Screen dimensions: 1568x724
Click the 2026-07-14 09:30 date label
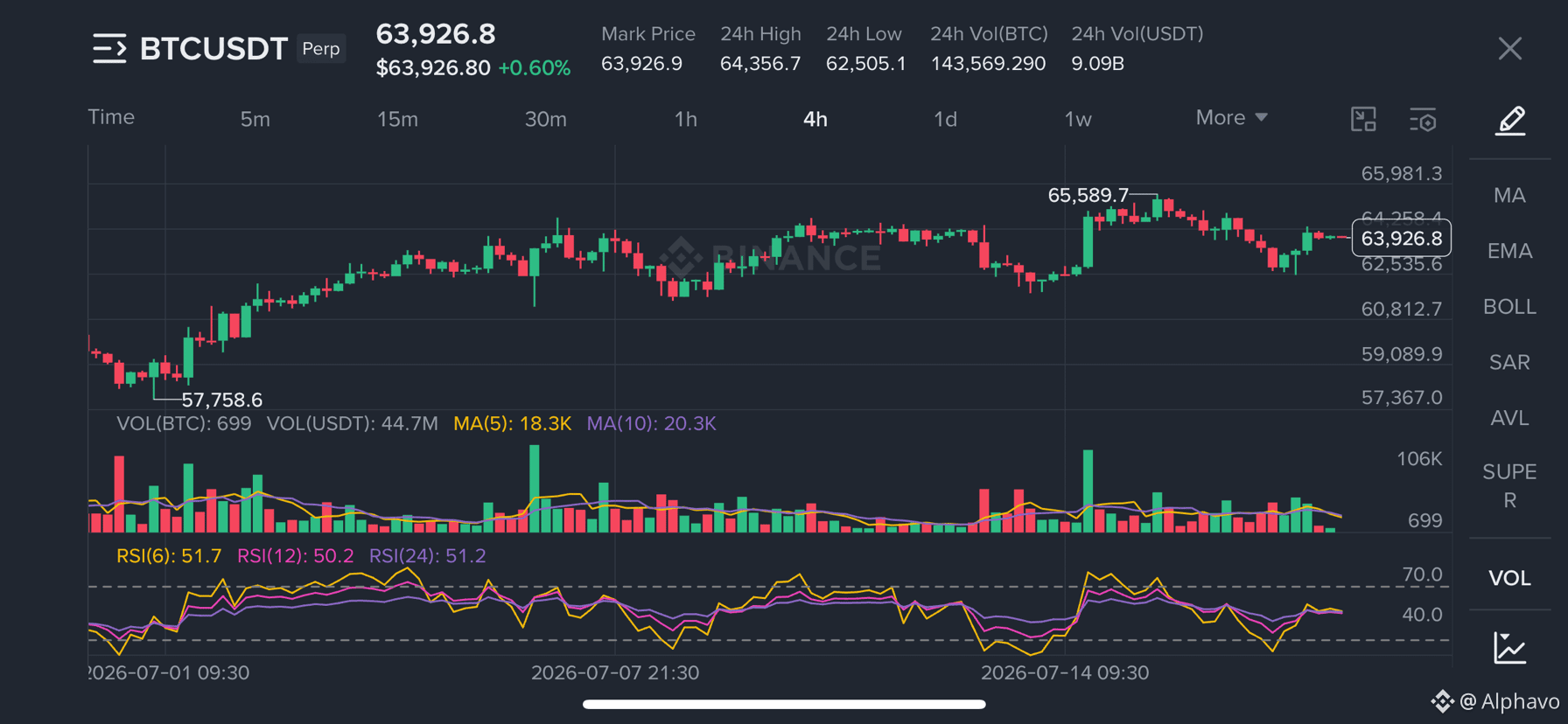(x=1065, y=672)
